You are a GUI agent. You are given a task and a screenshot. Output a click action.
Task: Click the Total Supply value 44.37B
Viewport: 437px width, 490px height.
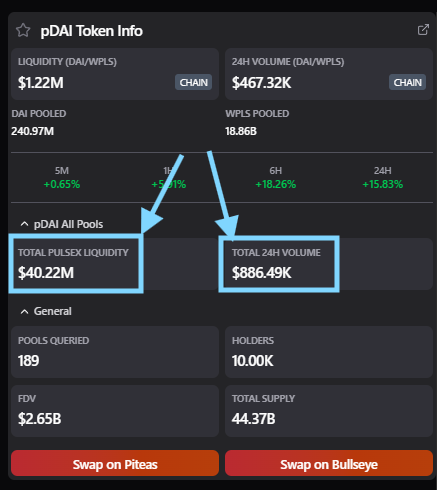click(253, 419)
